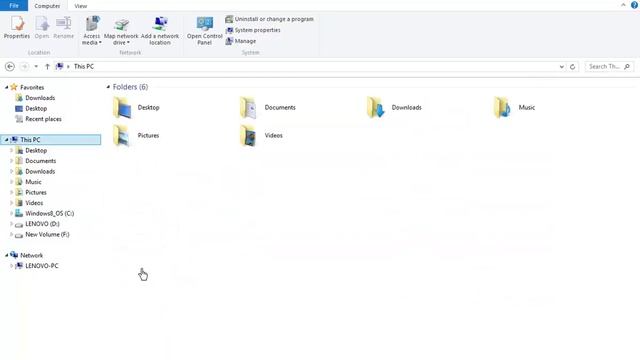Select Videos in the navigation tree
This screenshot has width=640, height=360.
coord(34,203)
